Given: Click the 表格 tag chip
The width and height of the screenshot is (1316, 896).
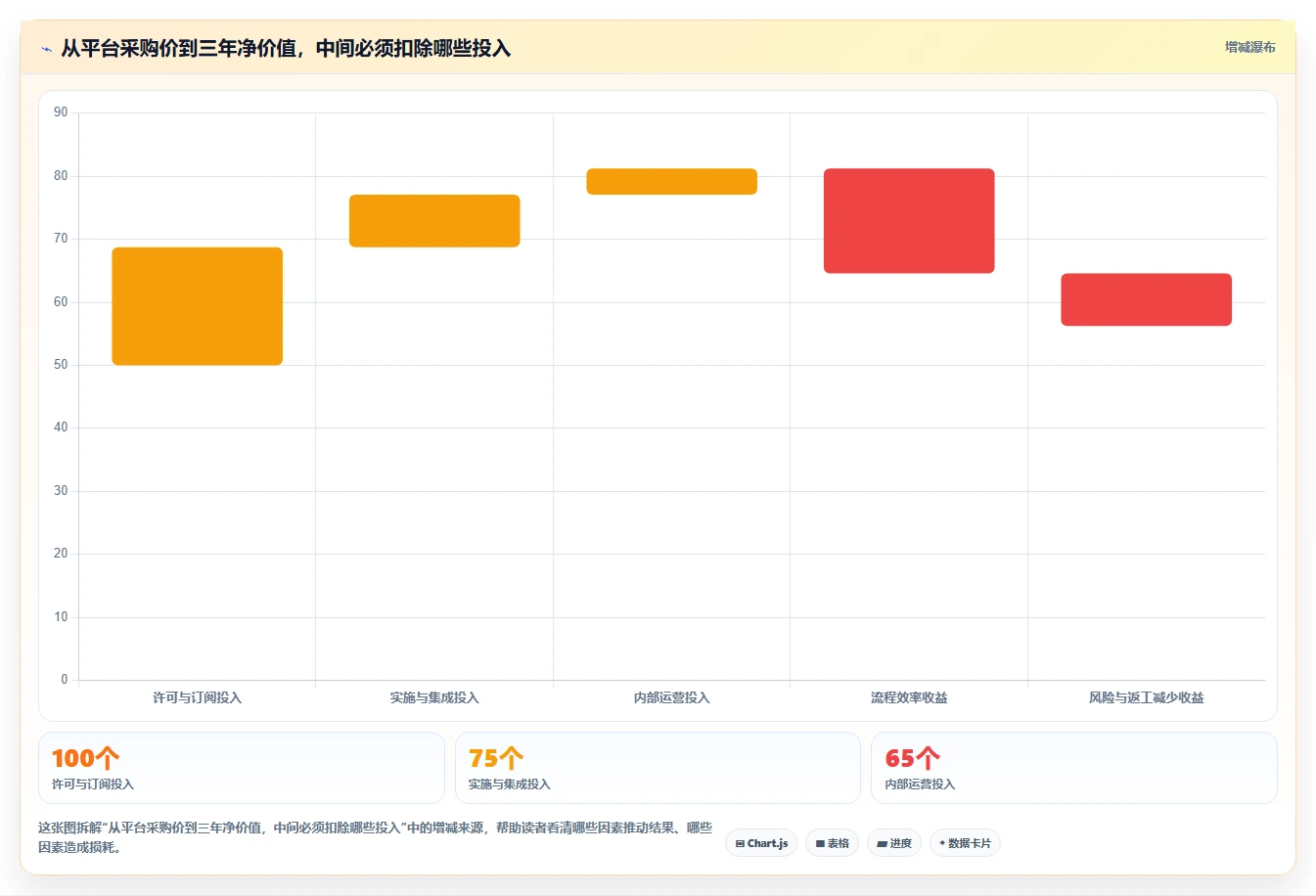Looking at the screenshot, I should [832, 843].
